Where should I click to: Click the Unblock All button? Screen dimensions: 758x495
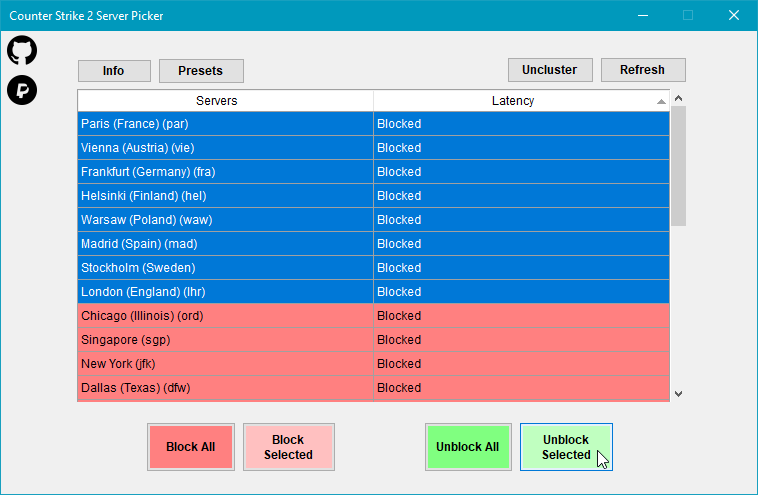click(x=468, y=447)
